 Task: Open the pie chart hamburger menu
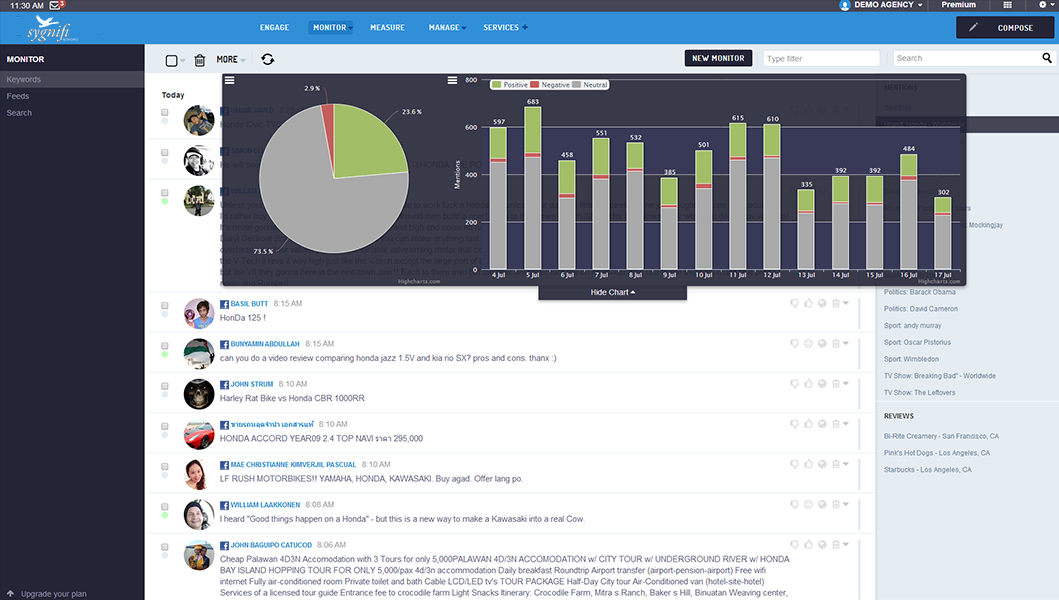(229, 80)
